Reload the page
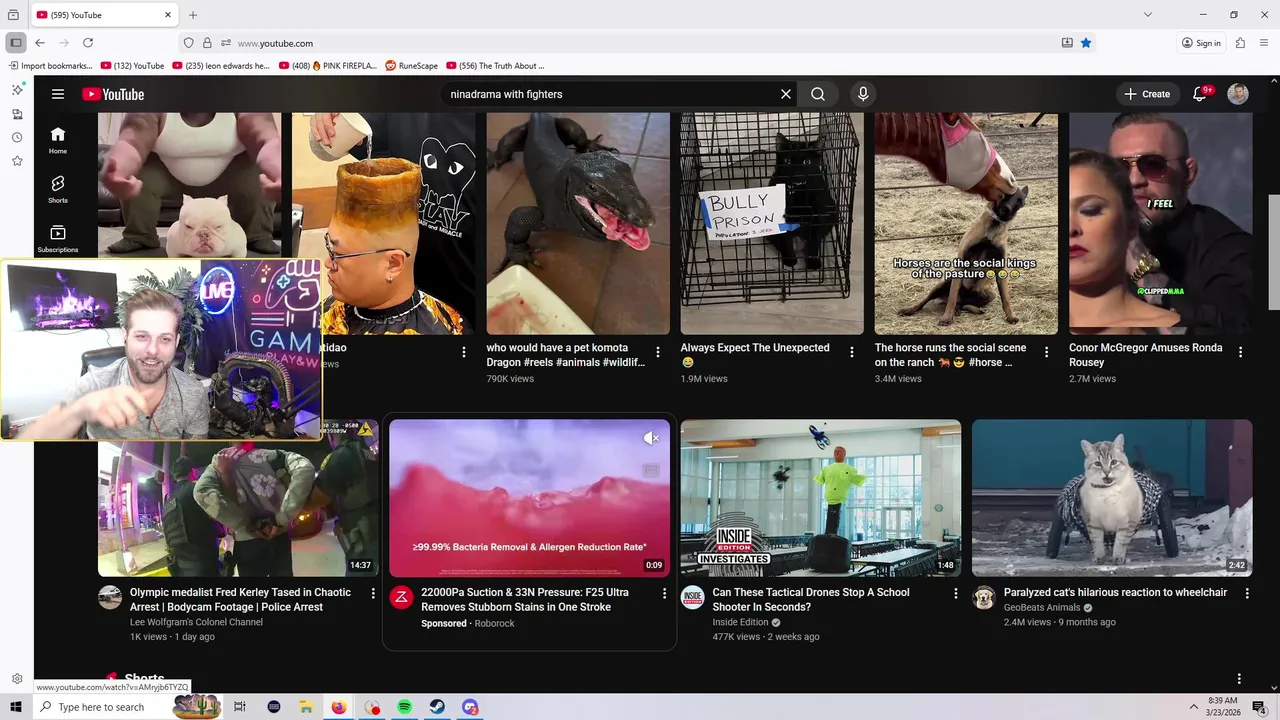1280x720 pixels. pos(88,43)
